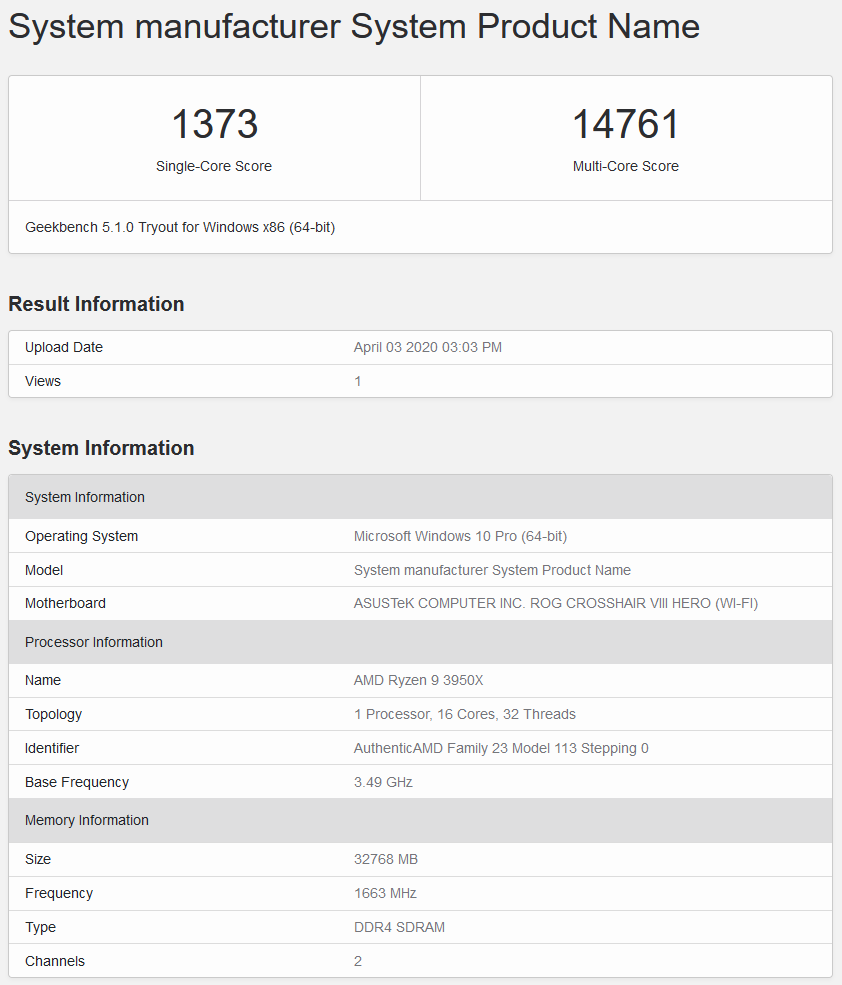Select the Motherboard row label
The image size is (842, 985).
(x=65, y=604)
